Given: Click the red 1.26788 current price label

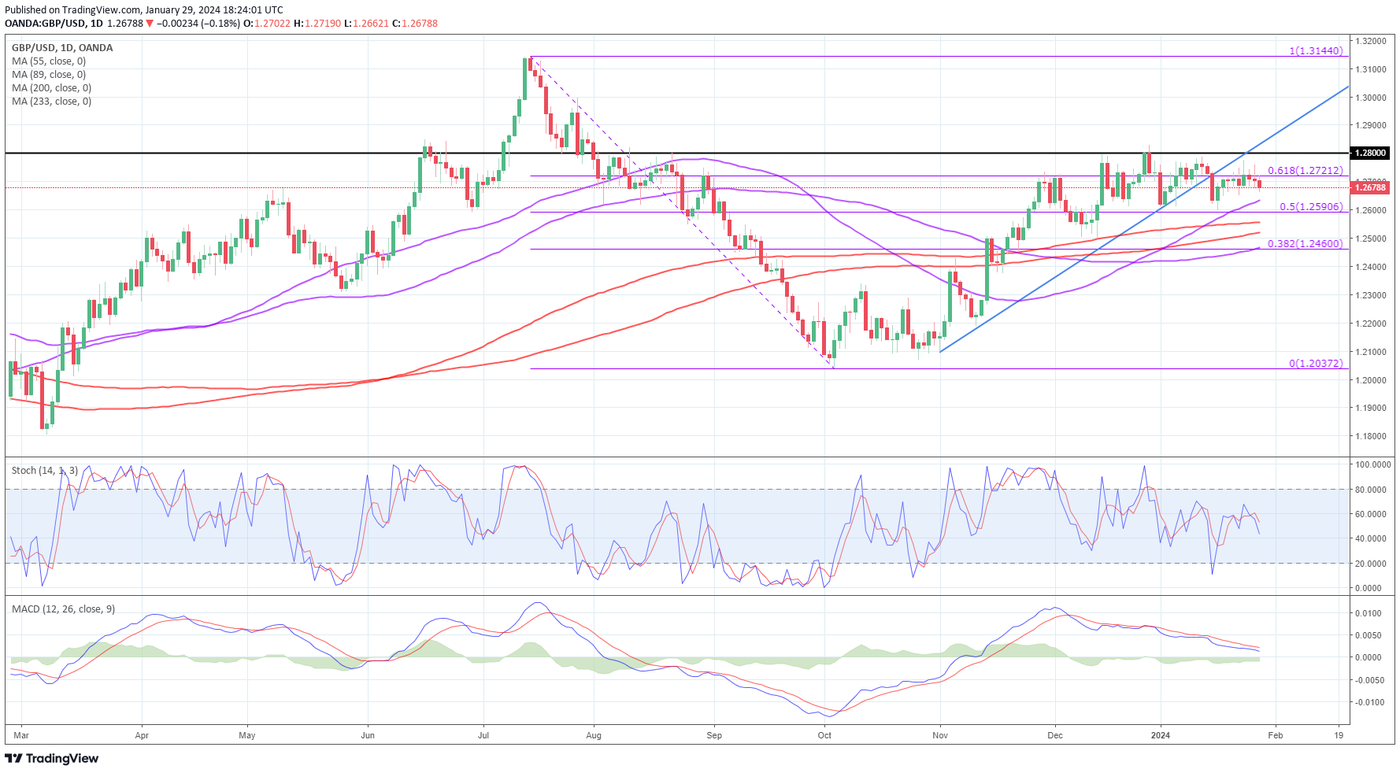Looking at the screenshot, I should [1368, 187].
